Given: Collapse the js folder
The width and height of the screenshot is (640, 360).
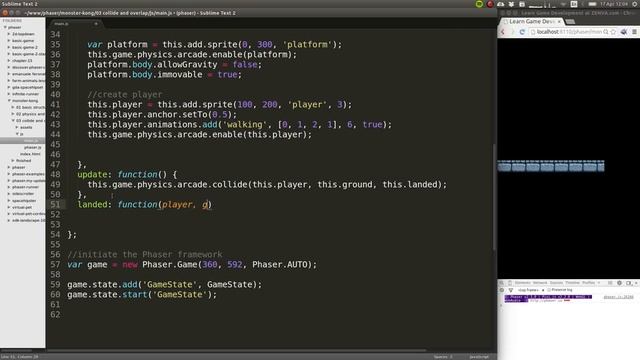Looking at the screenshot, I should click(17, 134).
